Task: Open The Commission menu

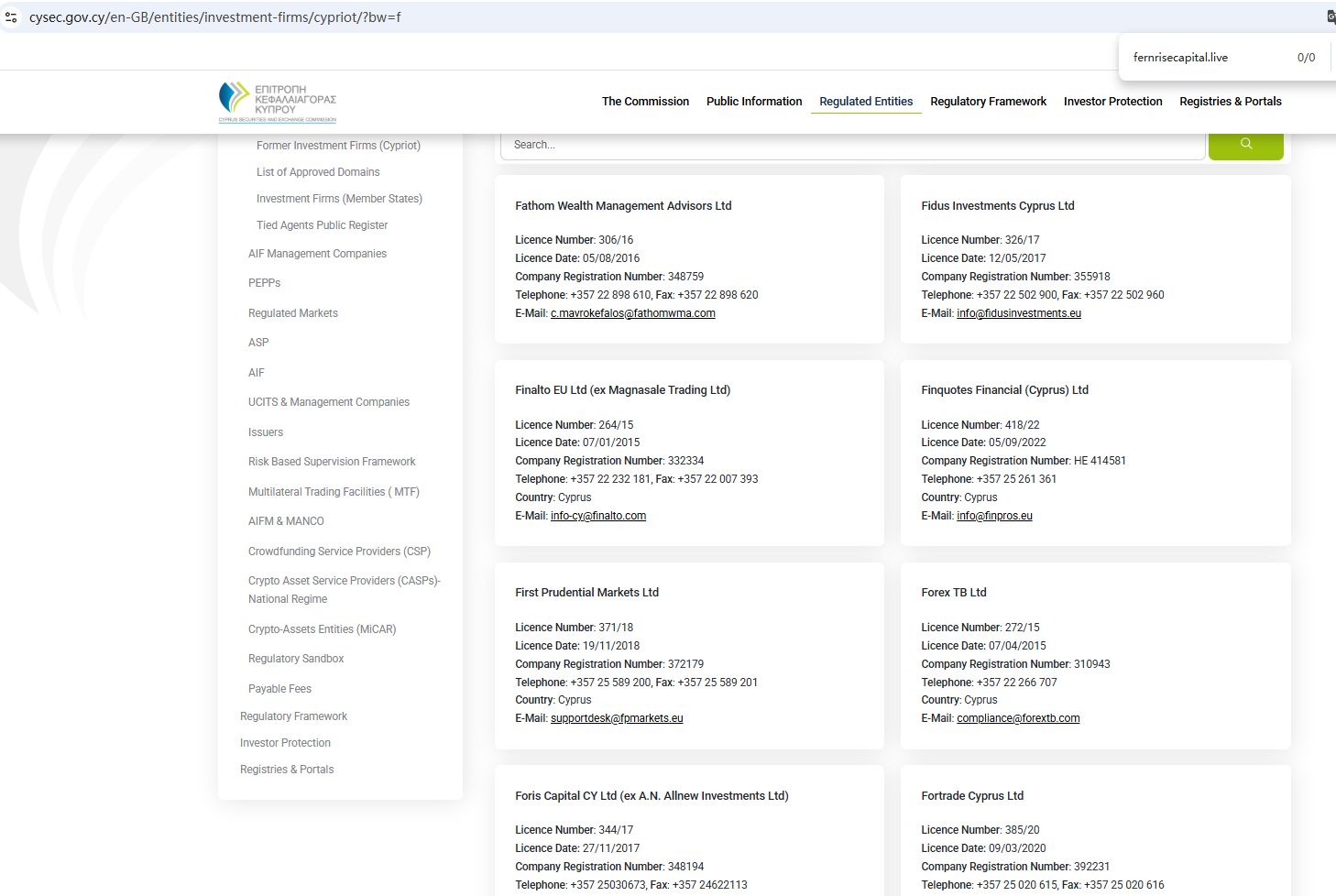Action: [x=645, y=102]
